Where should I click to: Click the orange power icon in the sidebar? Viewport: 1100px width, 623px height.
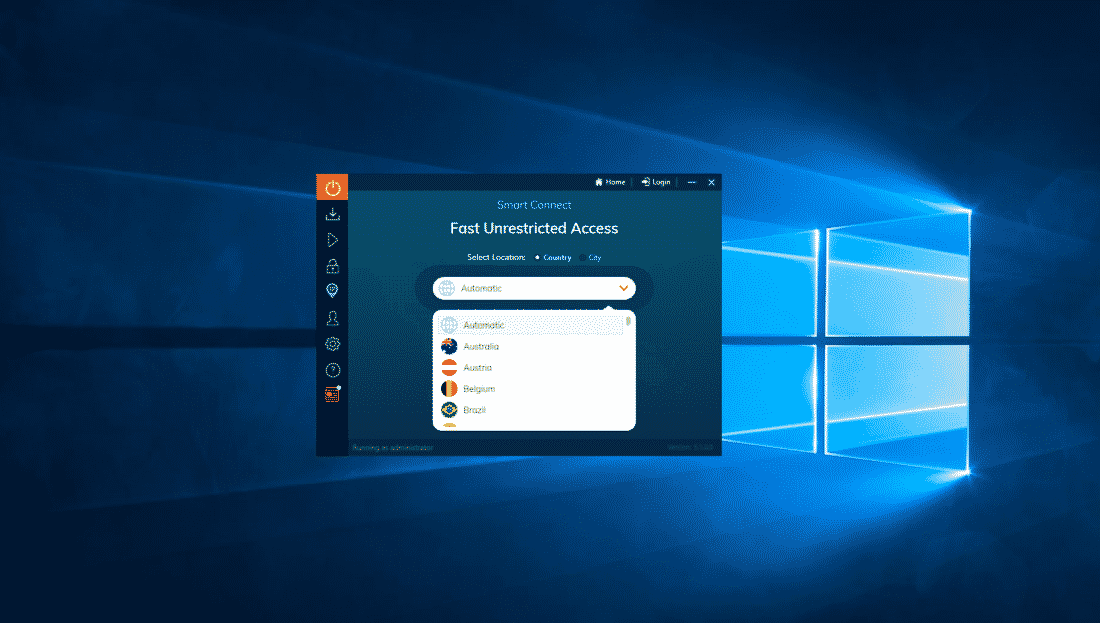click(333, 187)
